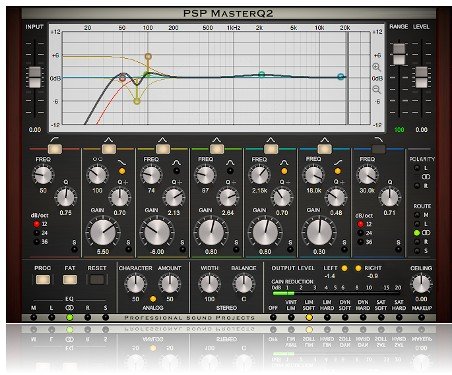Image resolution: width=452 pixels, height=375 pixels.
Task: Toggle the teal 2.15k band enable button
Action: (271, 149)
